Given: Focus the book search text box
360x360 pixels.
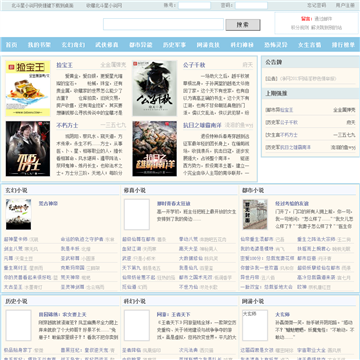Looking at the screenshot, I should coord(163,24).
